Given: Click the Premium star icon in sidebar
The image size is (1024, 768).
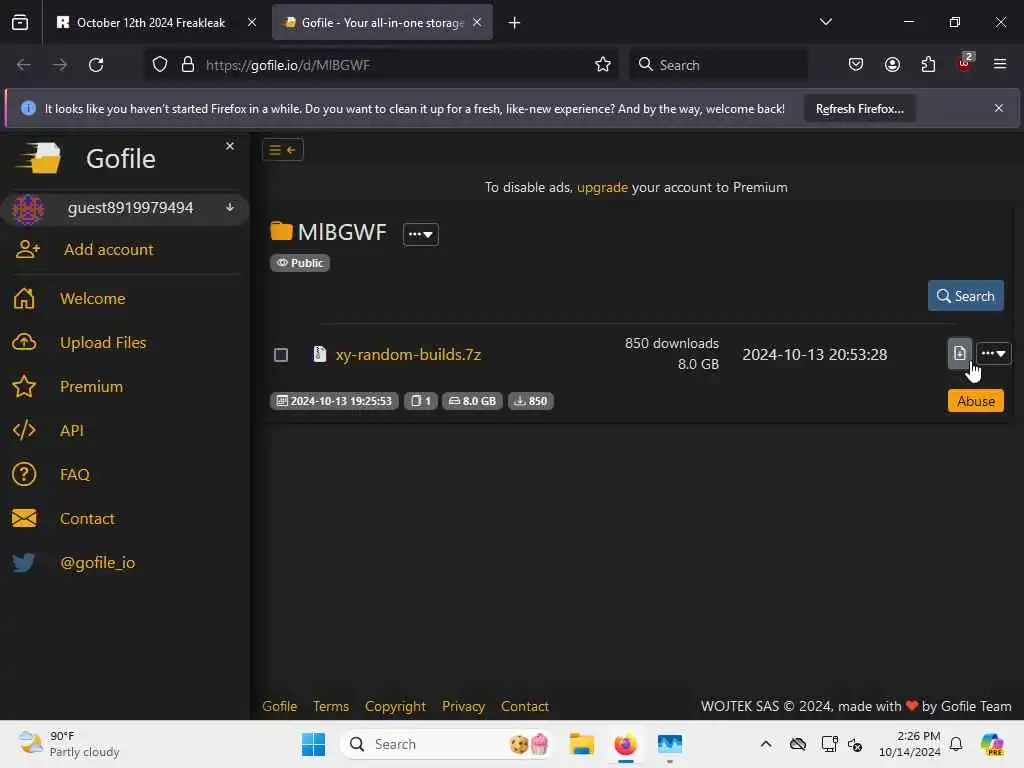Looking at the screenshot, I should click(x=24, y=387).
